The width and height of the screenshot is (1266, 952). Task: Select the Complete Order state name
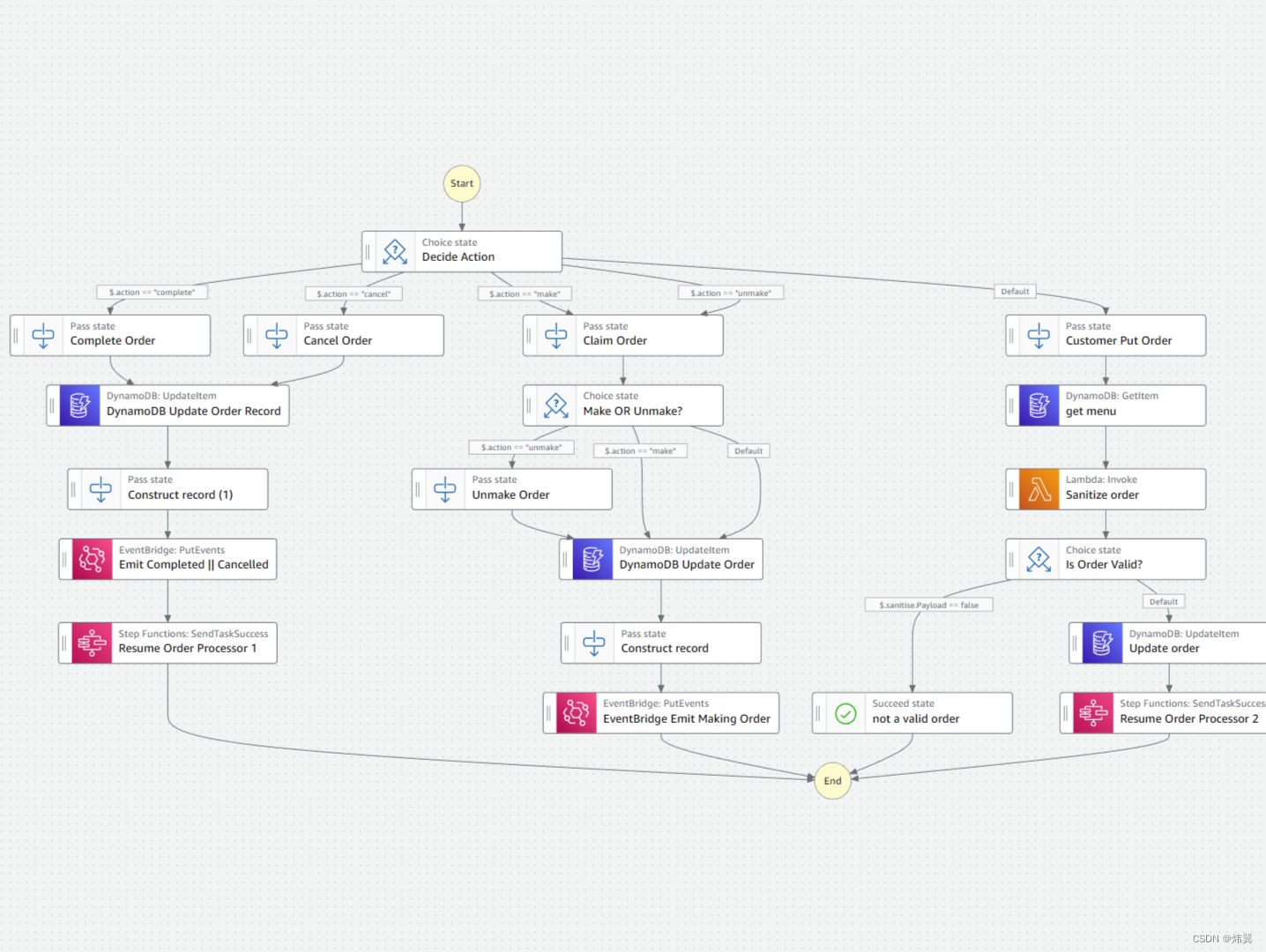point(113,341)
